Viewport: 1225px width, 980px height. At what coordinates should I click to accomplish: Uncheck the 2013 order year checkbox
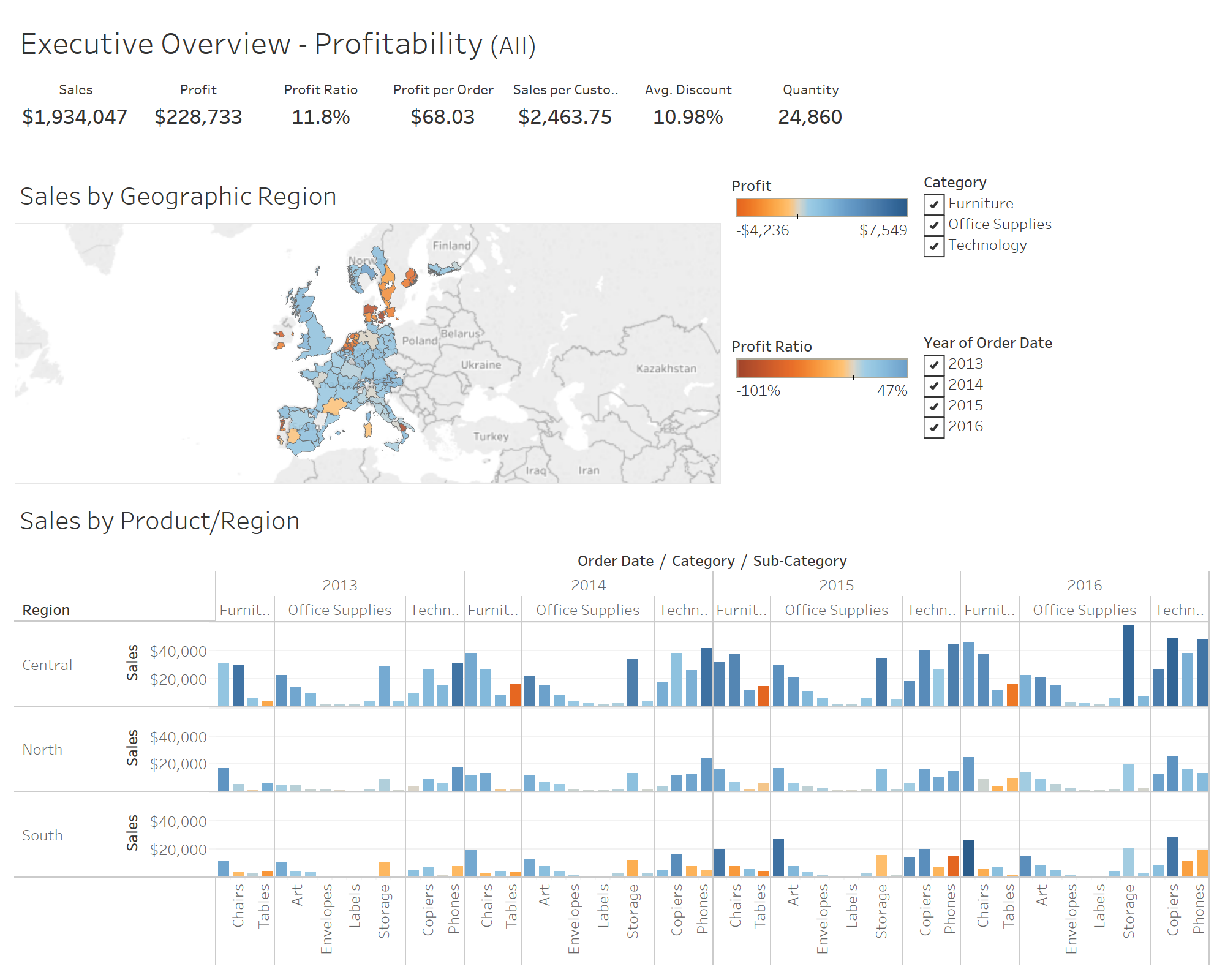[933, 364]
